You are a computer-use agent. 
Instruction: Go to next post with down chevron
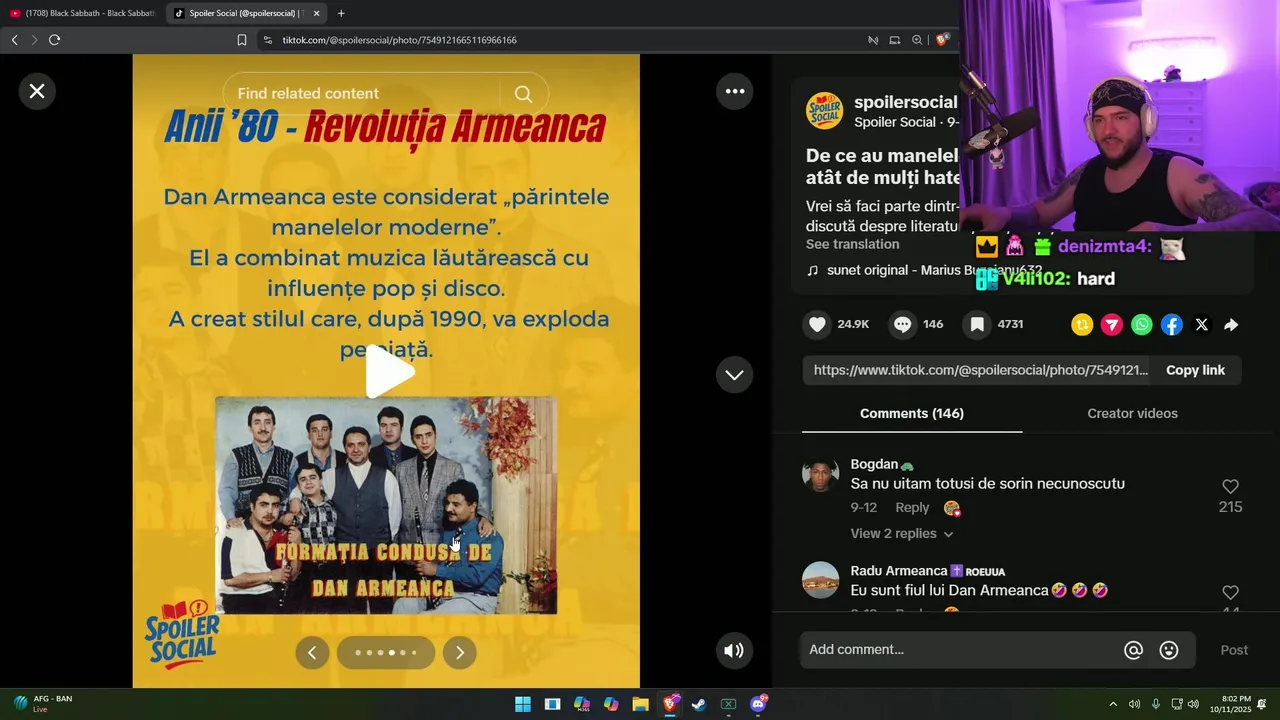(735, 375)
